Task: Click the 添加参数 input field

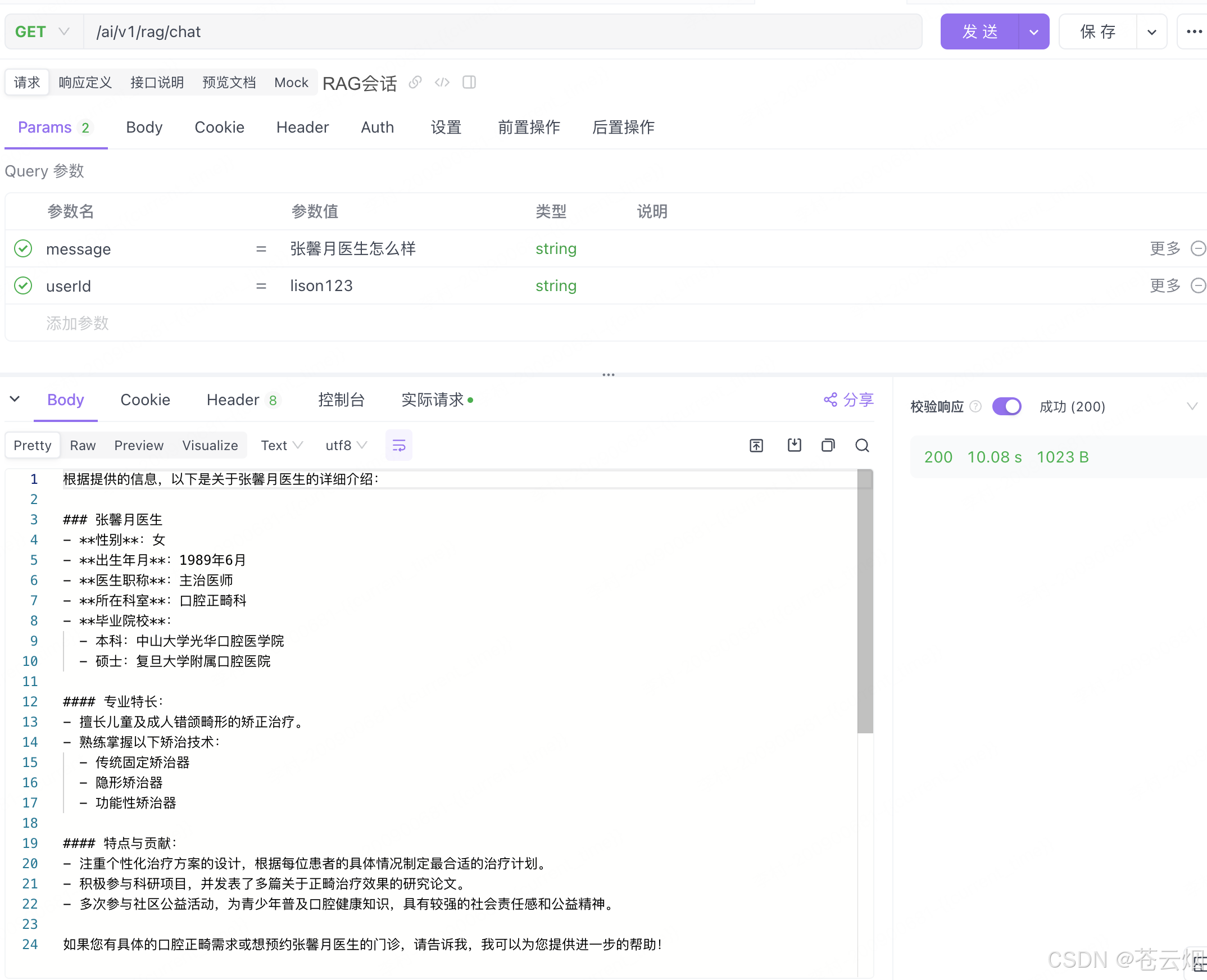Action: click(x=78, y=323)
